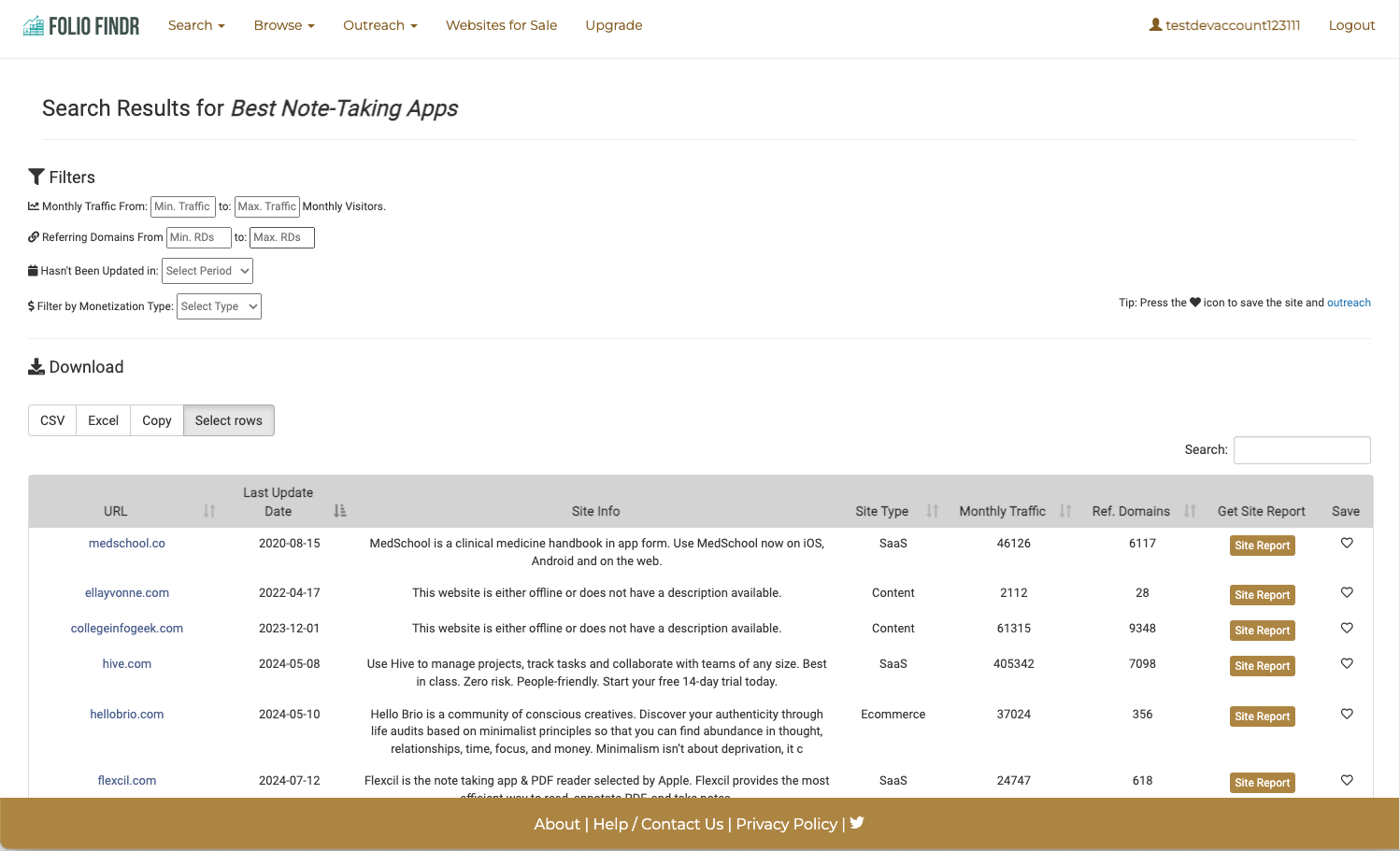Open the Outreach dropdown menu

(x=380, y=25)
